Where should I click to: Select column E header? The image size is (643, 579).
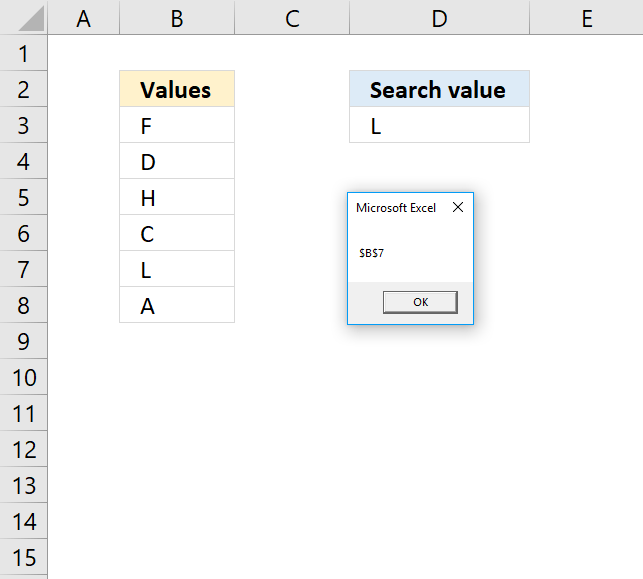tap(586, 18)
